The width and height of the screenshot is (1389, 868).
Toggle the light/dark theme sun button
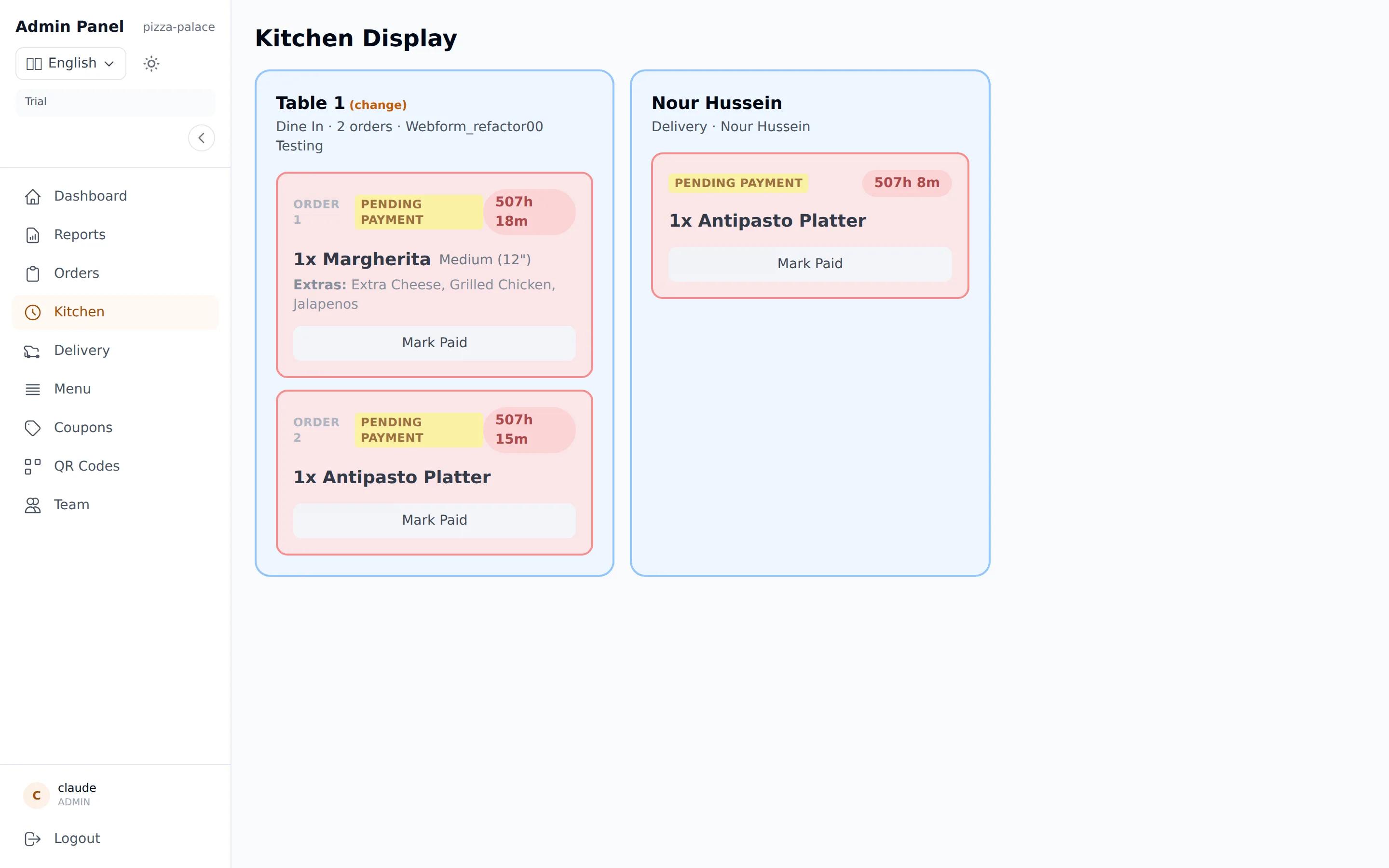tap(151, 63)
